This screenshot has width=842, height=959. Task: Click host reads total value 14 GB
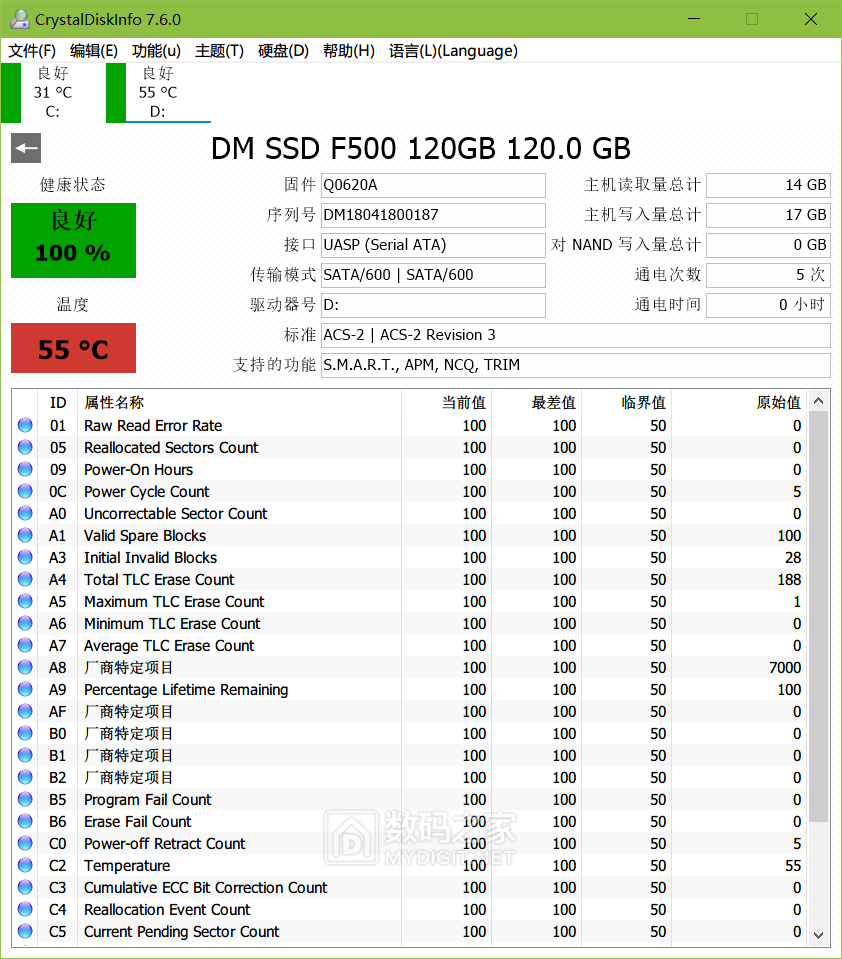point(768,185)
